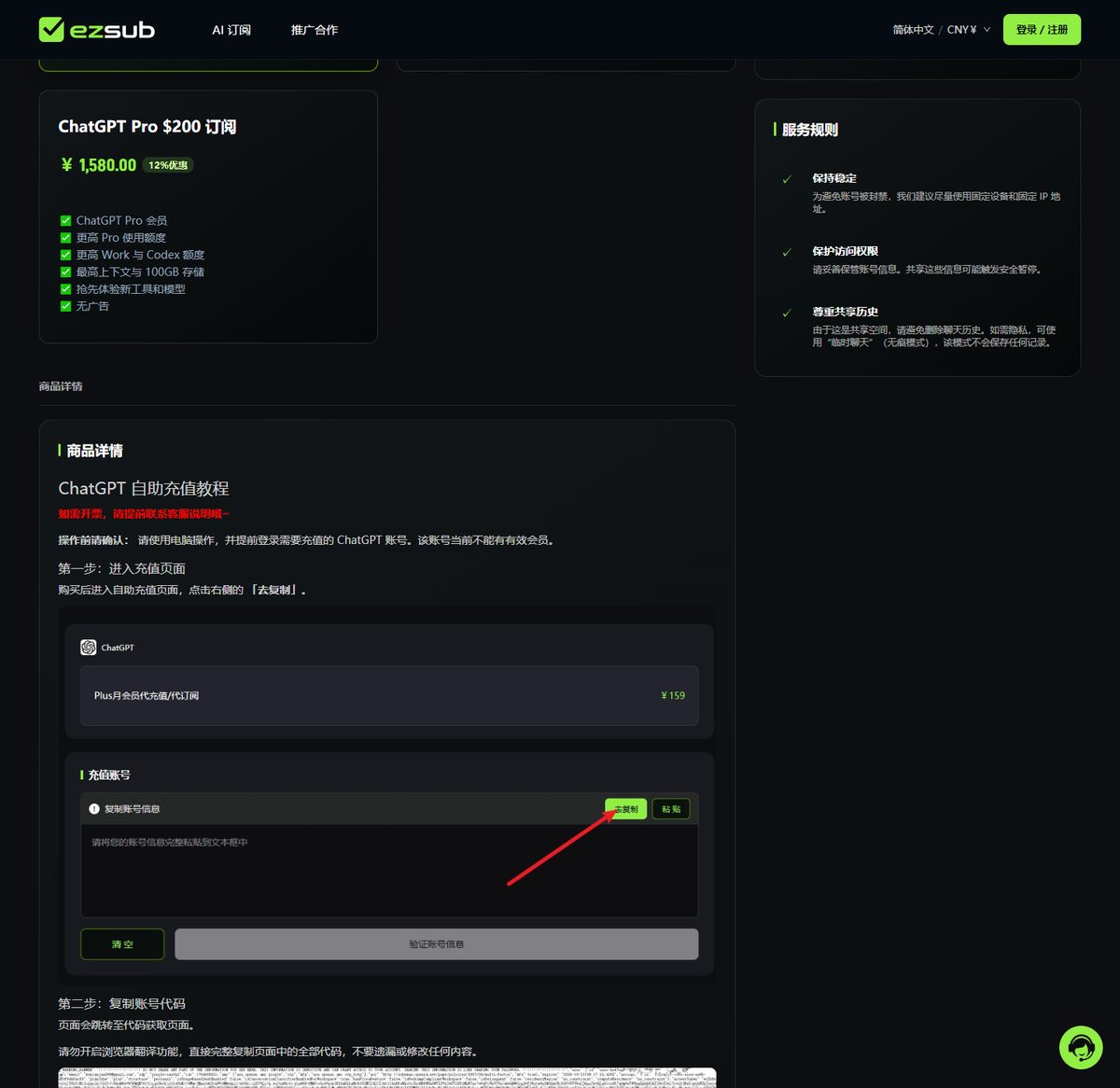
Task: Click the ChatGPT Pro $200 订阅 card title
Action: (147, 127)
